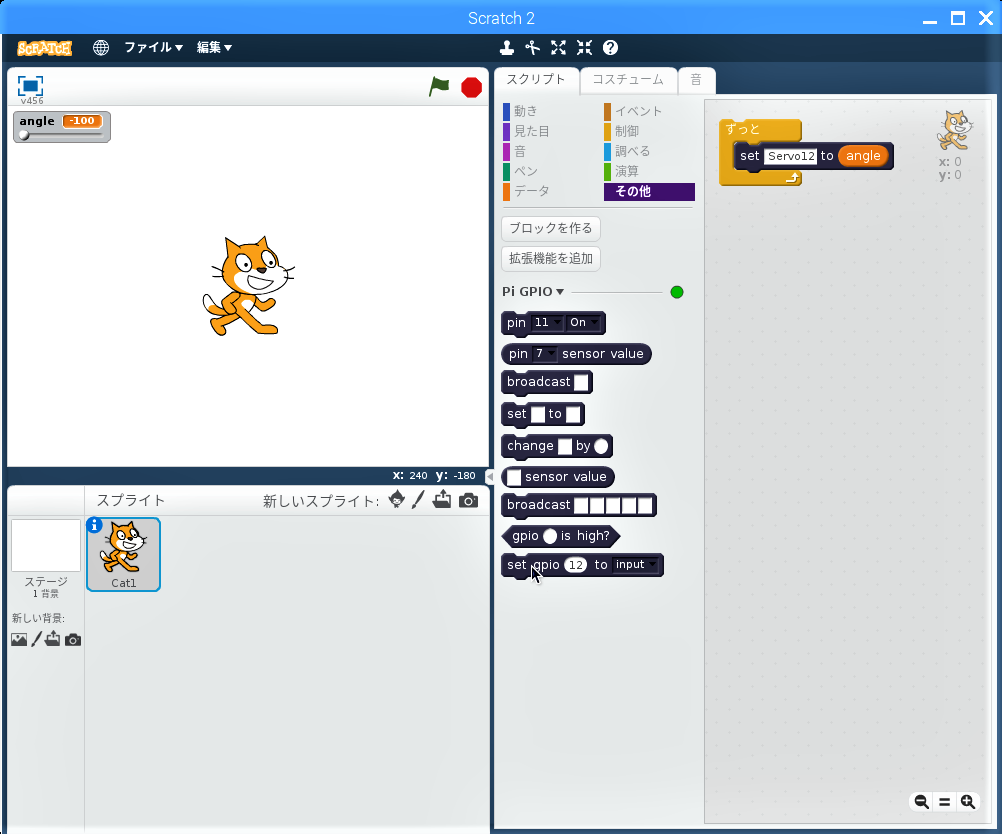The width and height of the screenshot is (1002, 834).
Task: Switch to the 音 tab
Action: 697,80
